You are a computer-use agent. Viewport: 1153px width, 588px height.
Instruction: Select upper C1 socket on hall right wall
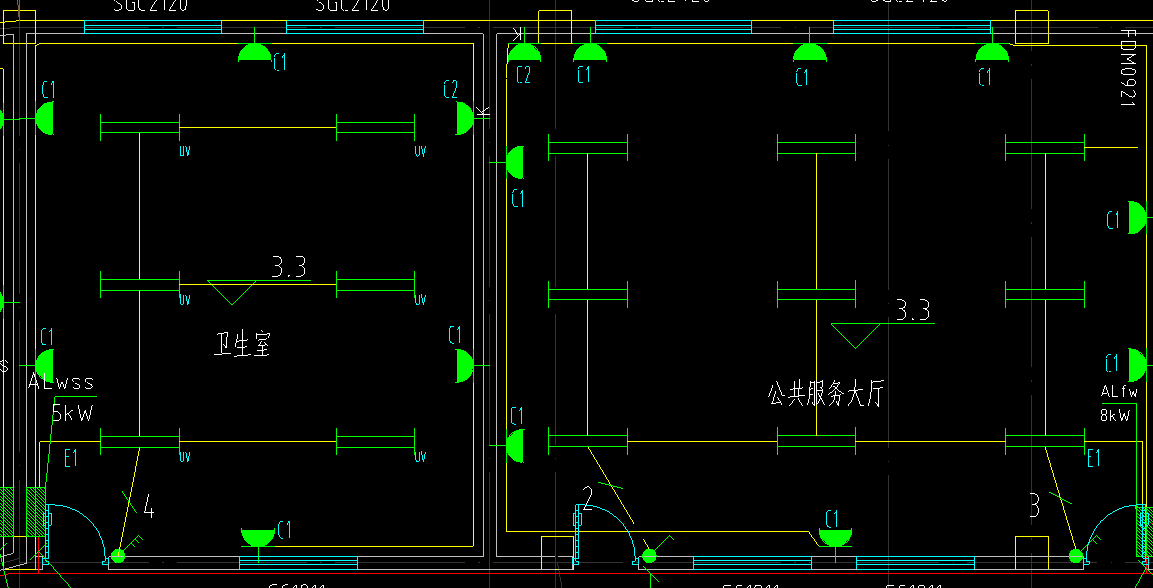[1138, 218]
